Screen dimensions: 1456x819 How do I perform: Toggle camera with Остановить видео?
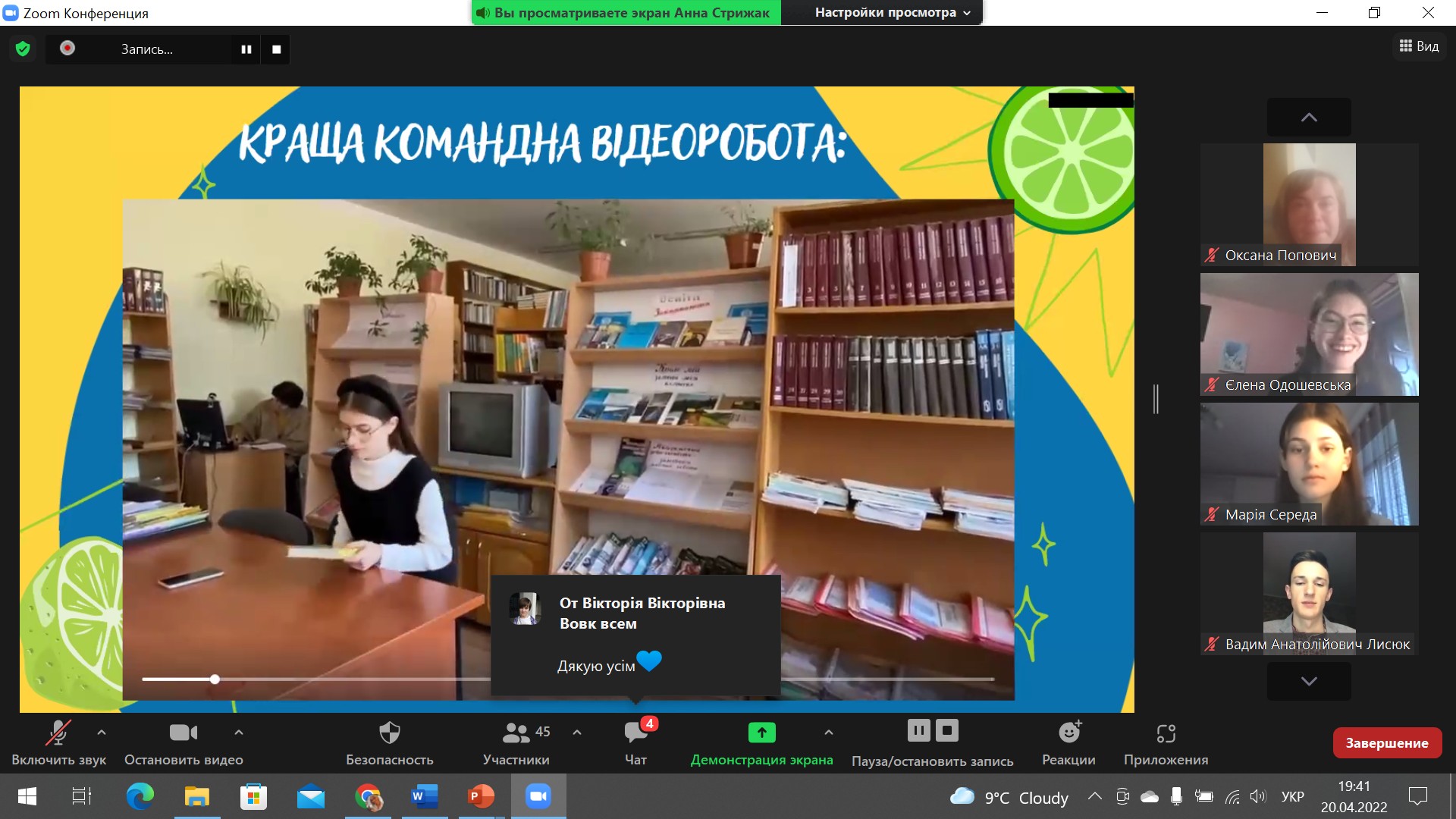(x=184, y=733)
